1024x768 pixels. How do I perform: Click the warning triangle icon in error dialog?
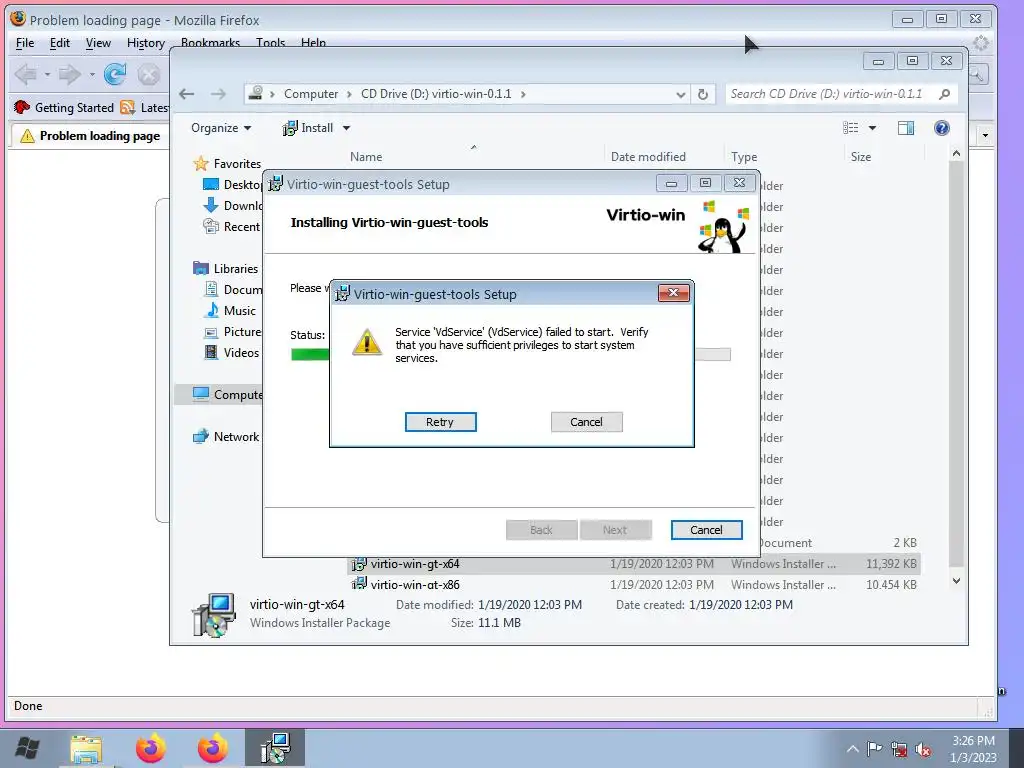[x=366, y=342]
